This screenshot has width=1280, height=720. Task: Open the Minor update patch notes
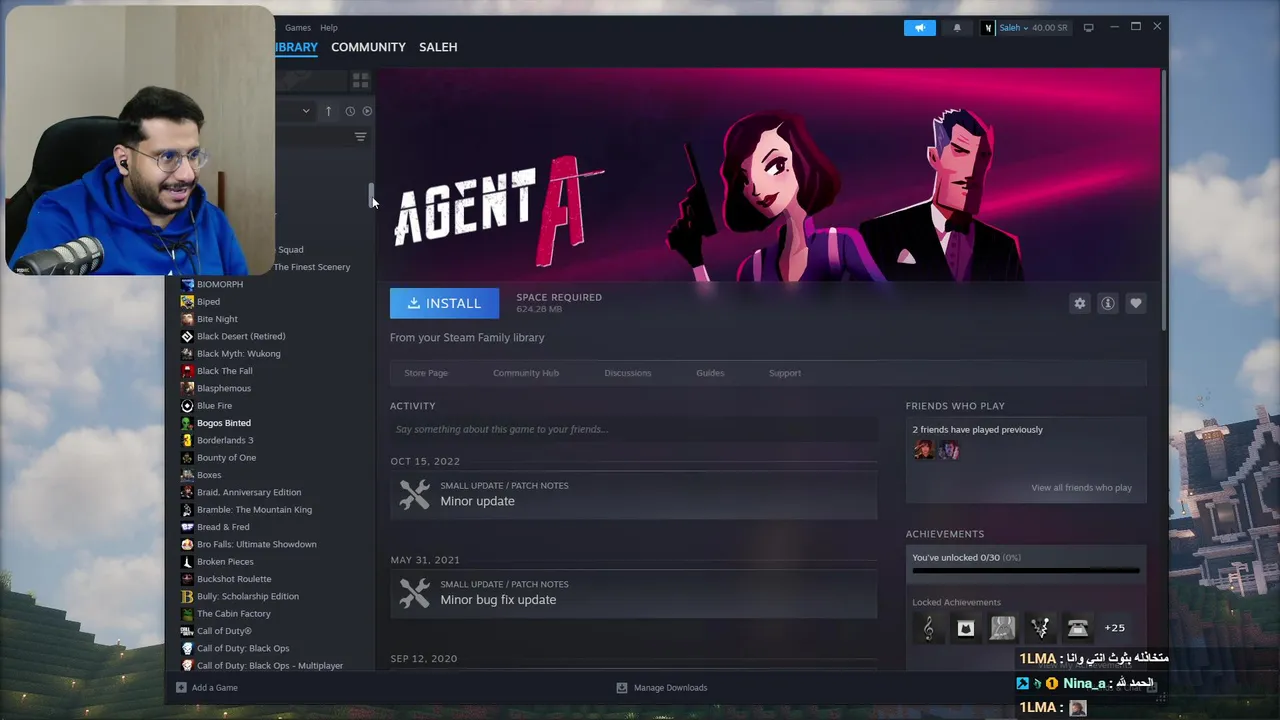633,494
